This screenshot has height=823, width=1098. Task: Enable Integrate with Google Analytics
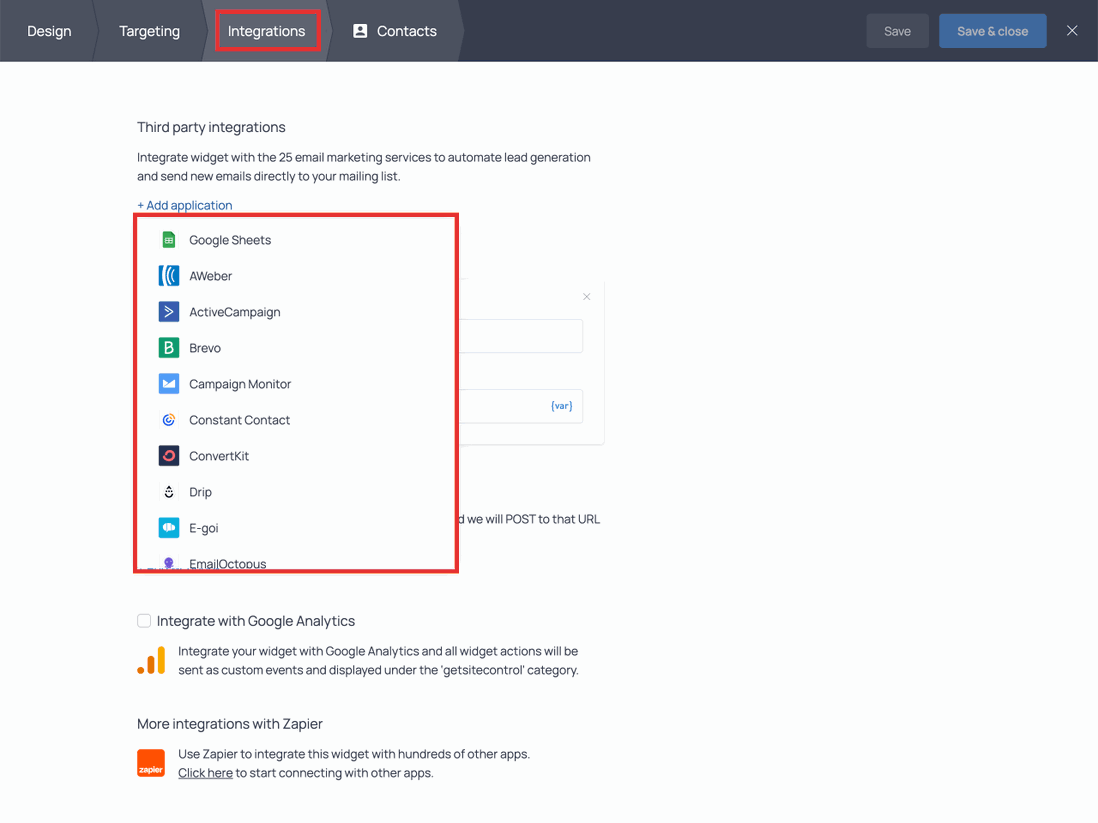click(144, 620)
